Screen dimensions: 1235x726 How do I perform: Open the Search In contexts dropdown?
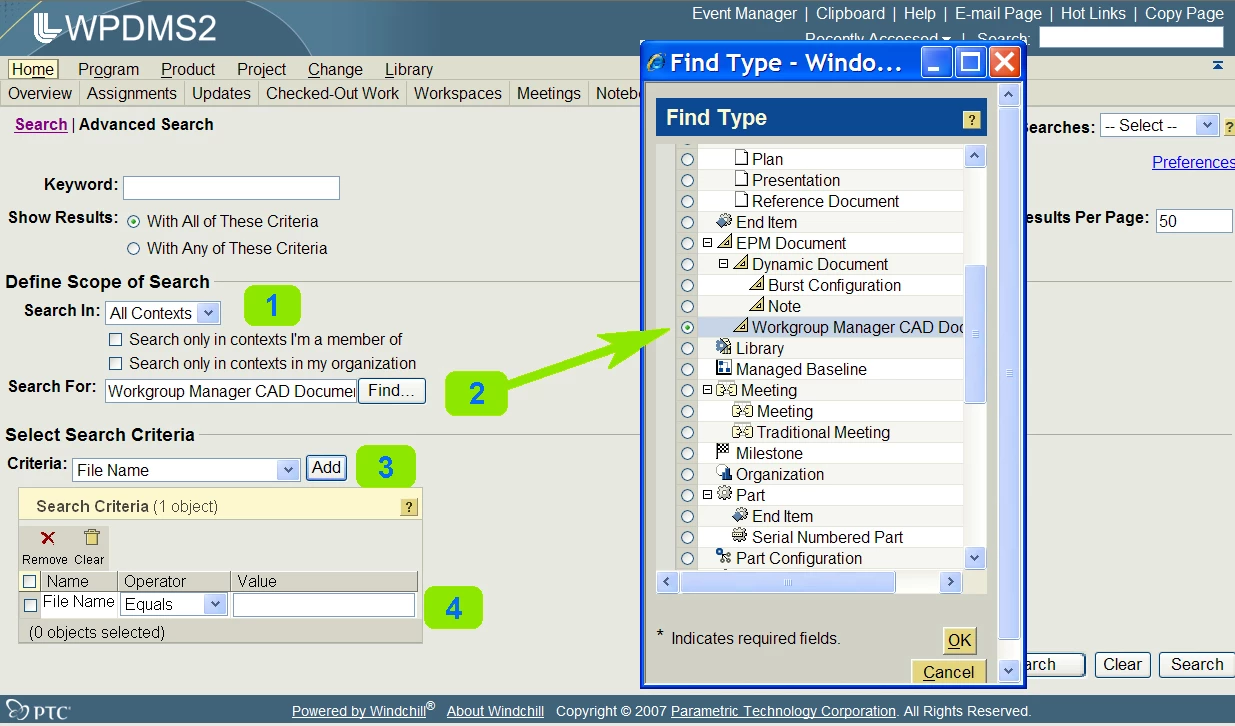pos(162,313)
